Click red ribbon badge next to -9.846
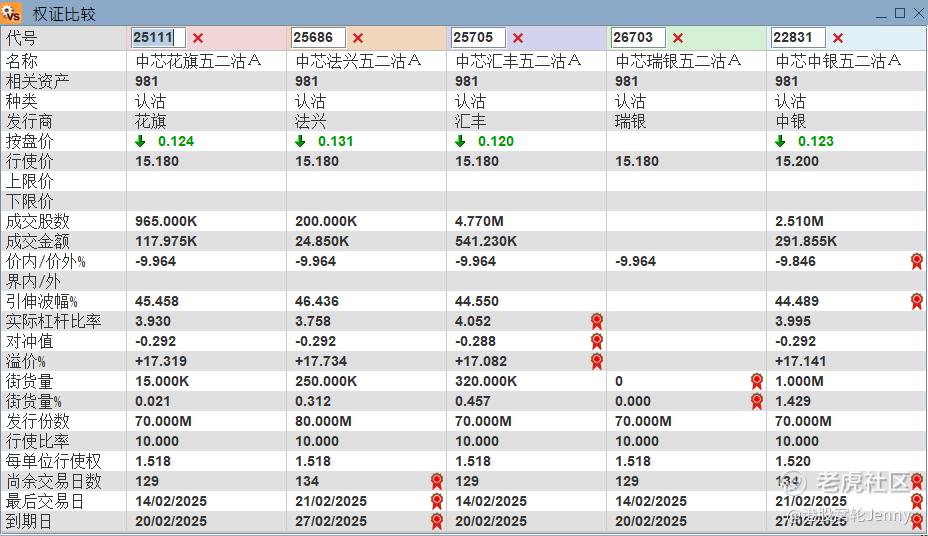928x536 pixels. 917,261
